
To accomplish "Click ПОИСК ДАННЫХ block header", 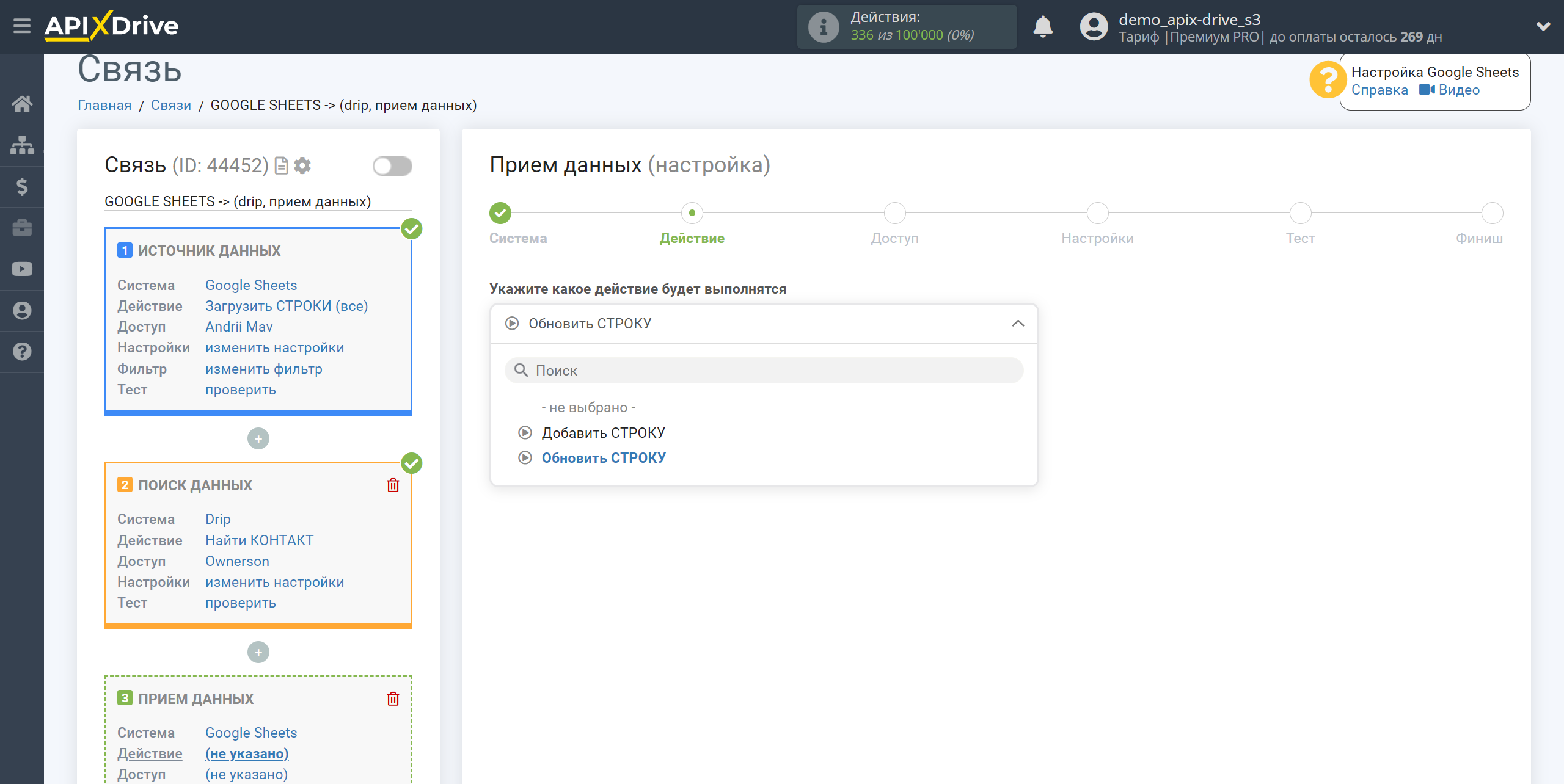I will tap(195, 485).
